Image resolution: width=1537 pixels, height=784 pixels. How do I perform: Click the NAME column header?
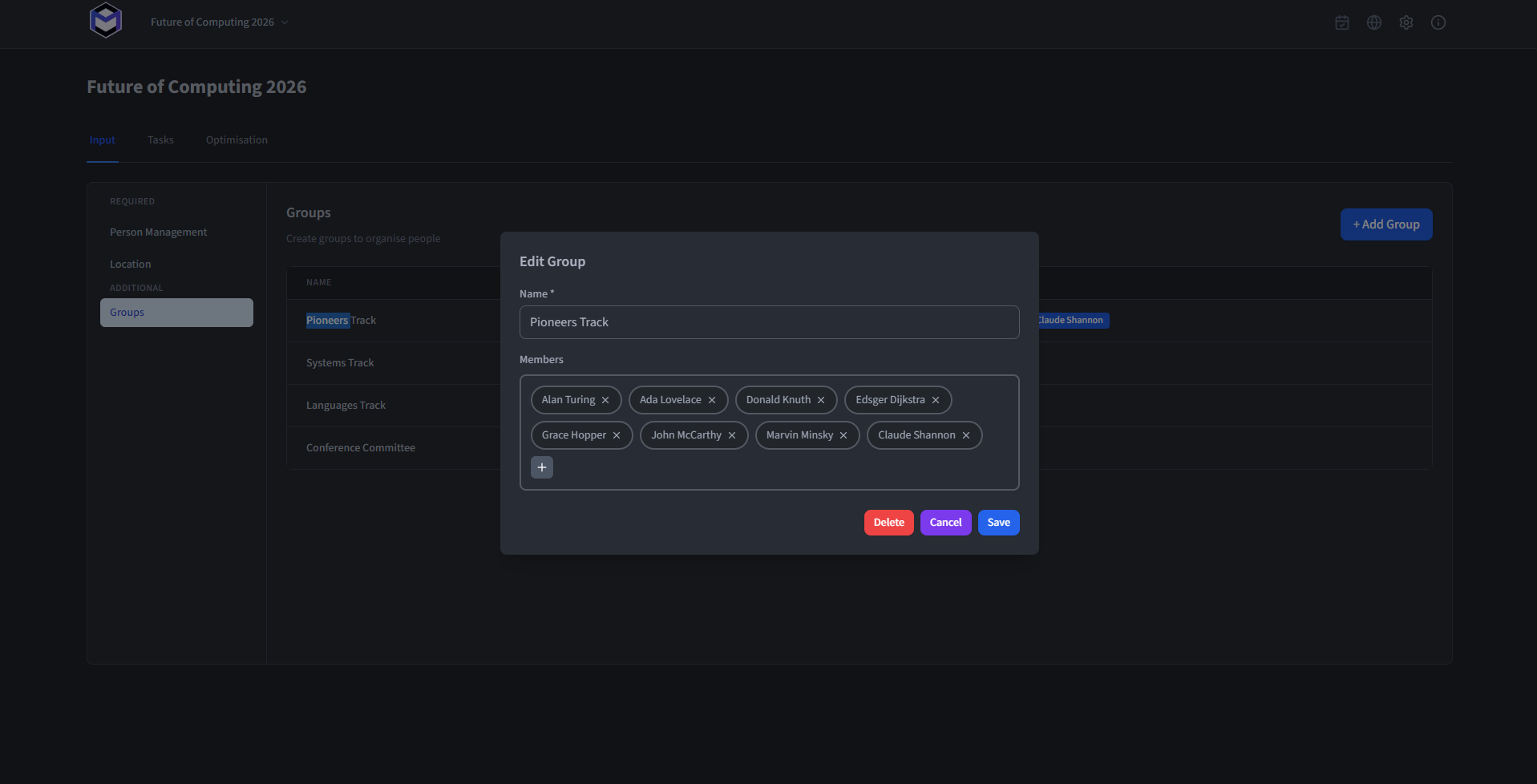(x=318, y=282)
